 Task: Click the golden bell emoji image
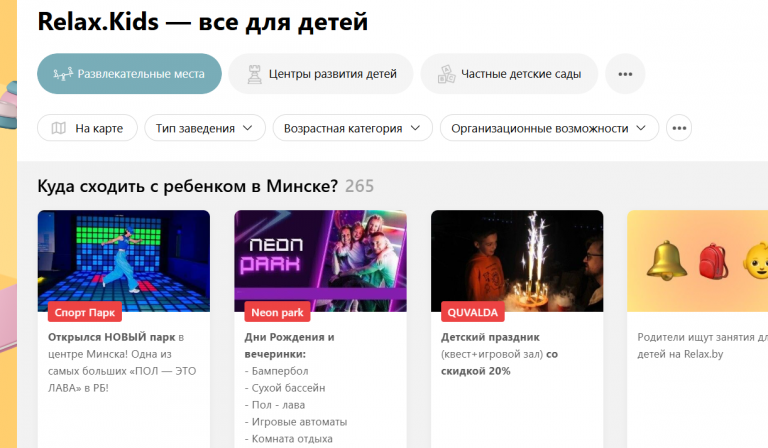point(667,260)
